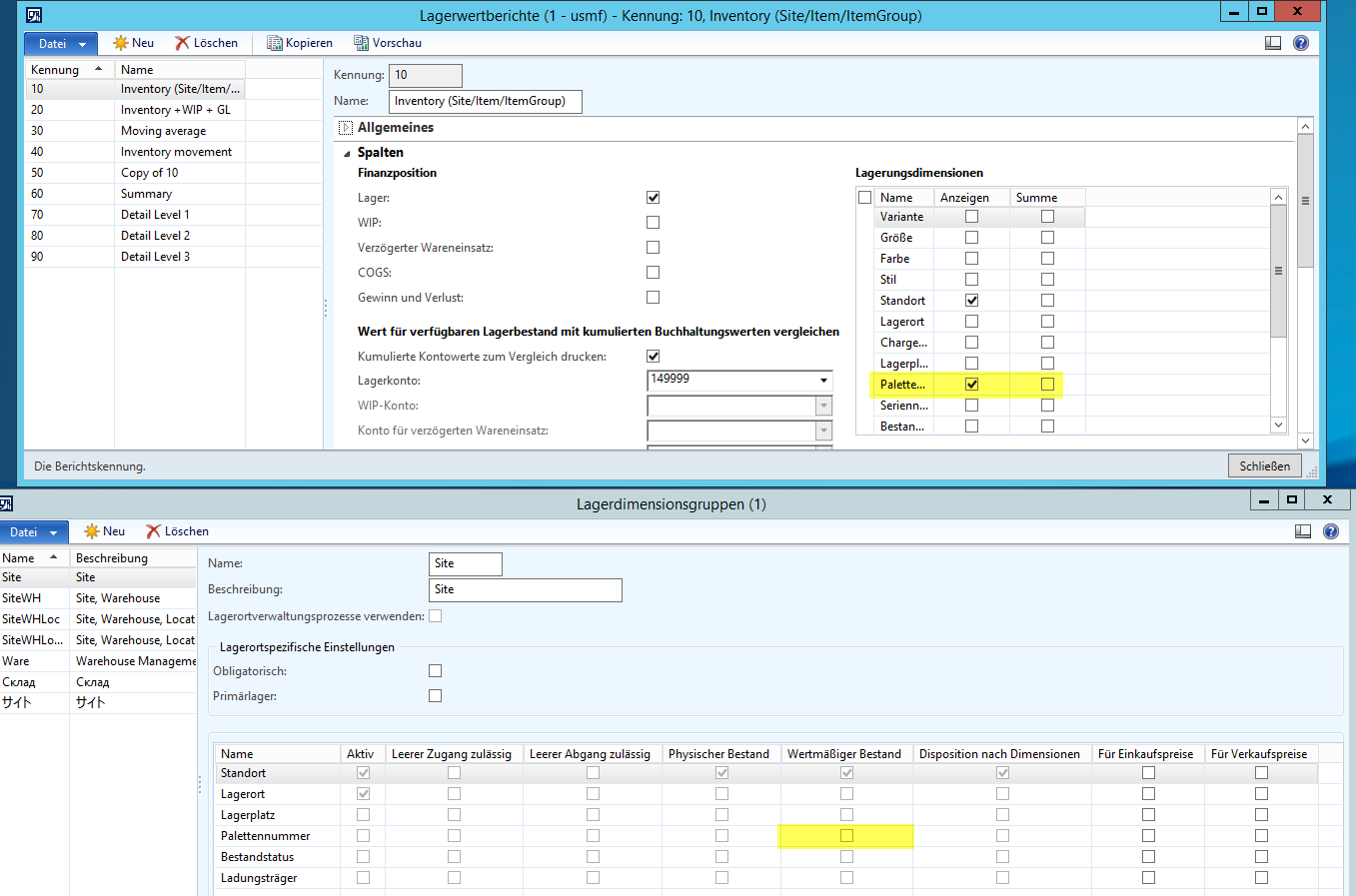The height and width of the screenshot is (896, 1356).
Task: Open the Vorschau preview icon
Action: click(x=361, y=43)
